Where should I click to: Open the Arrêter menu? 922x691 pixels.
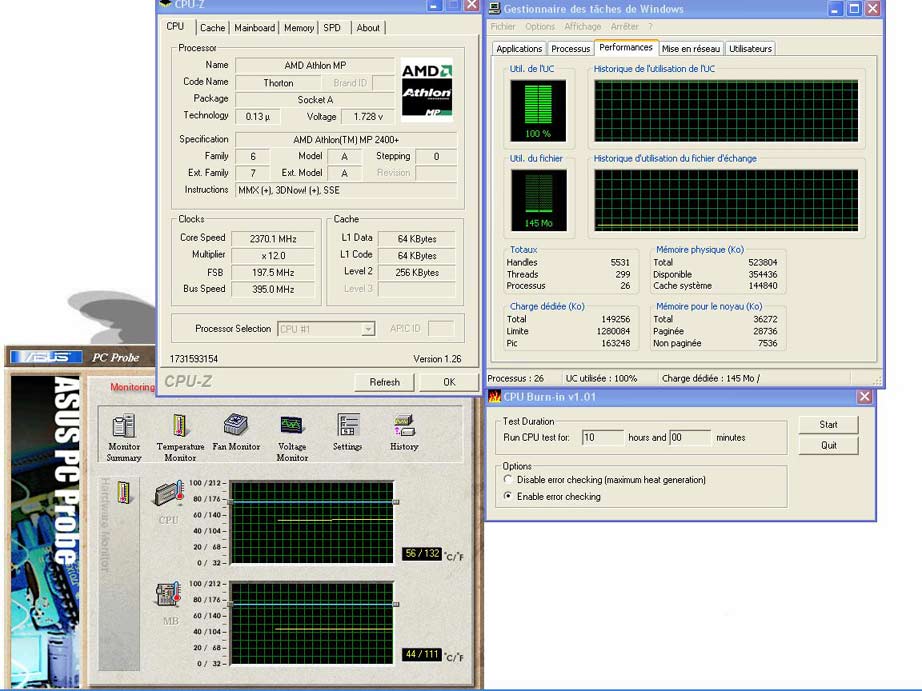624,26
